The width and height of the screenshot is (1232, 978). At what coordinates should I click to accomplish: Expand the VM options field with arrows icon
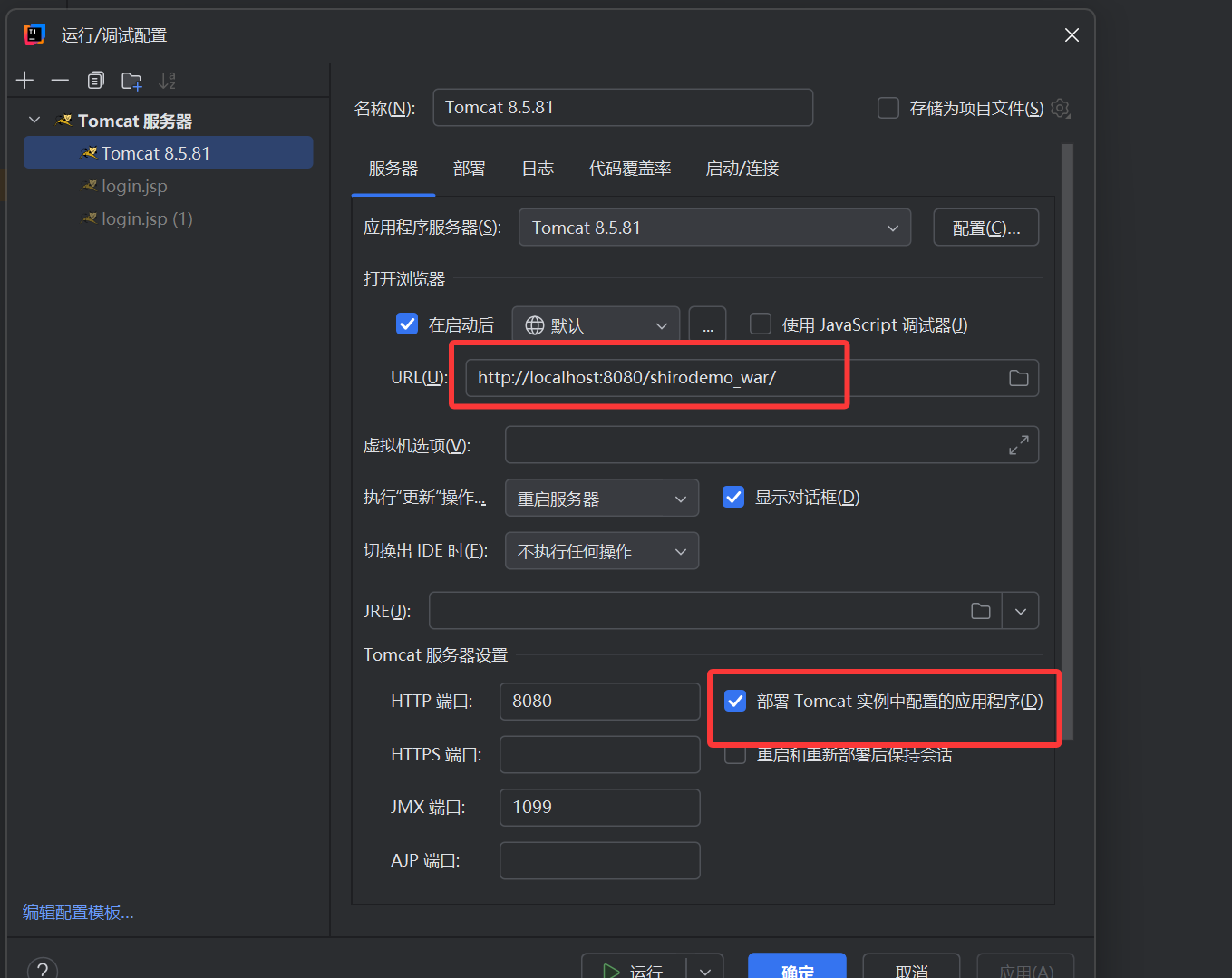click(1018, 445)
